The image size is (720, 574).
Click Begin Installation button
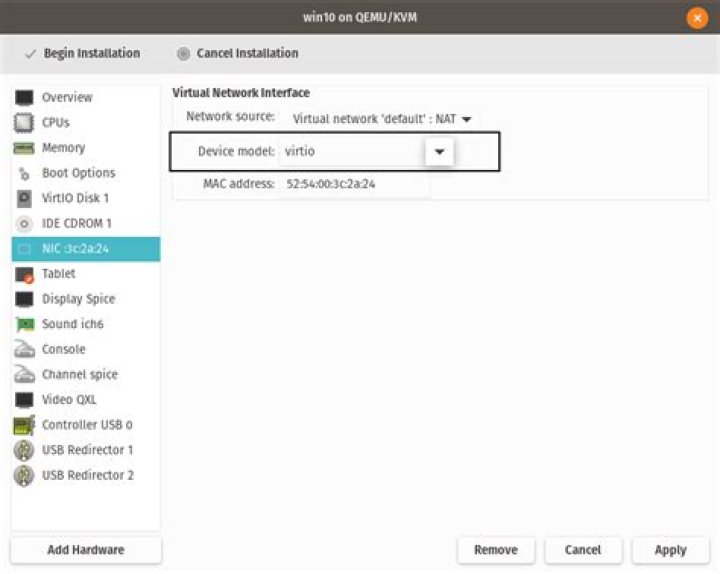coord(83,54)
